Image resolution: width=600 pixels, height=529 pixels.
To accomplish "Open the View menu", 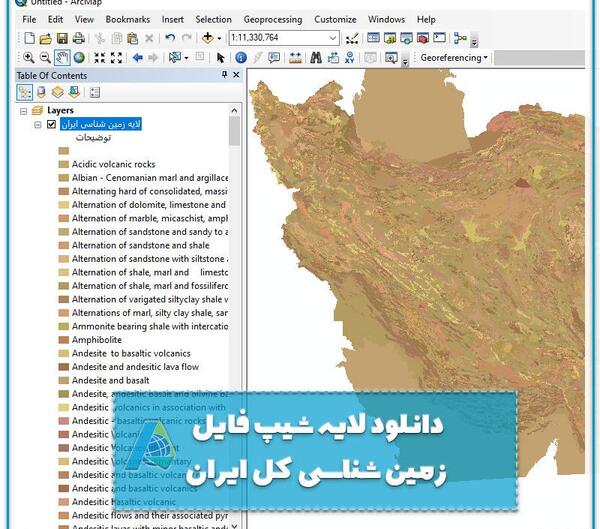I will click(84, 19).
